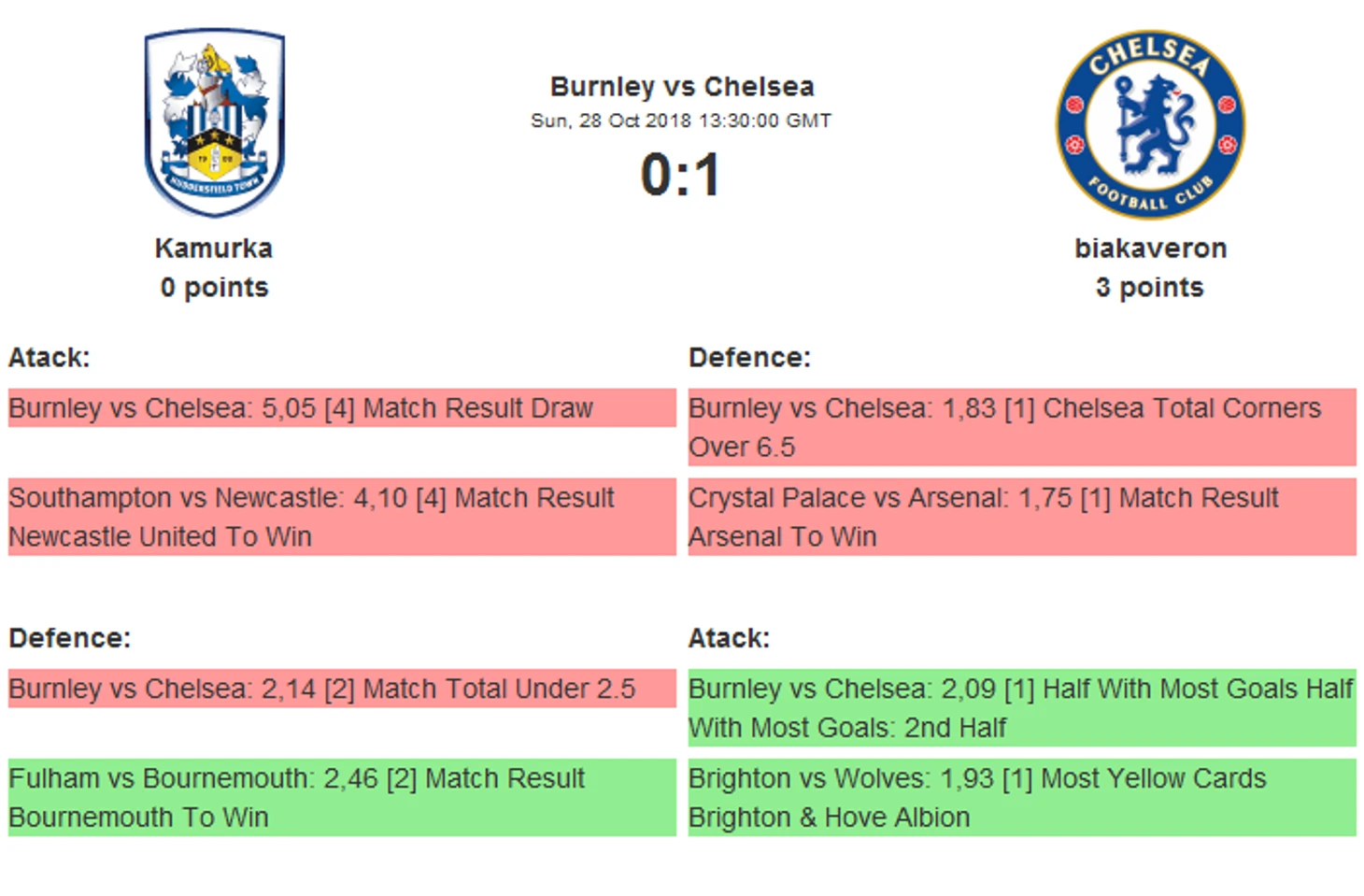Open the Kamurka player name
Viewport: 1364px width, 896px height.
(214, 249)
